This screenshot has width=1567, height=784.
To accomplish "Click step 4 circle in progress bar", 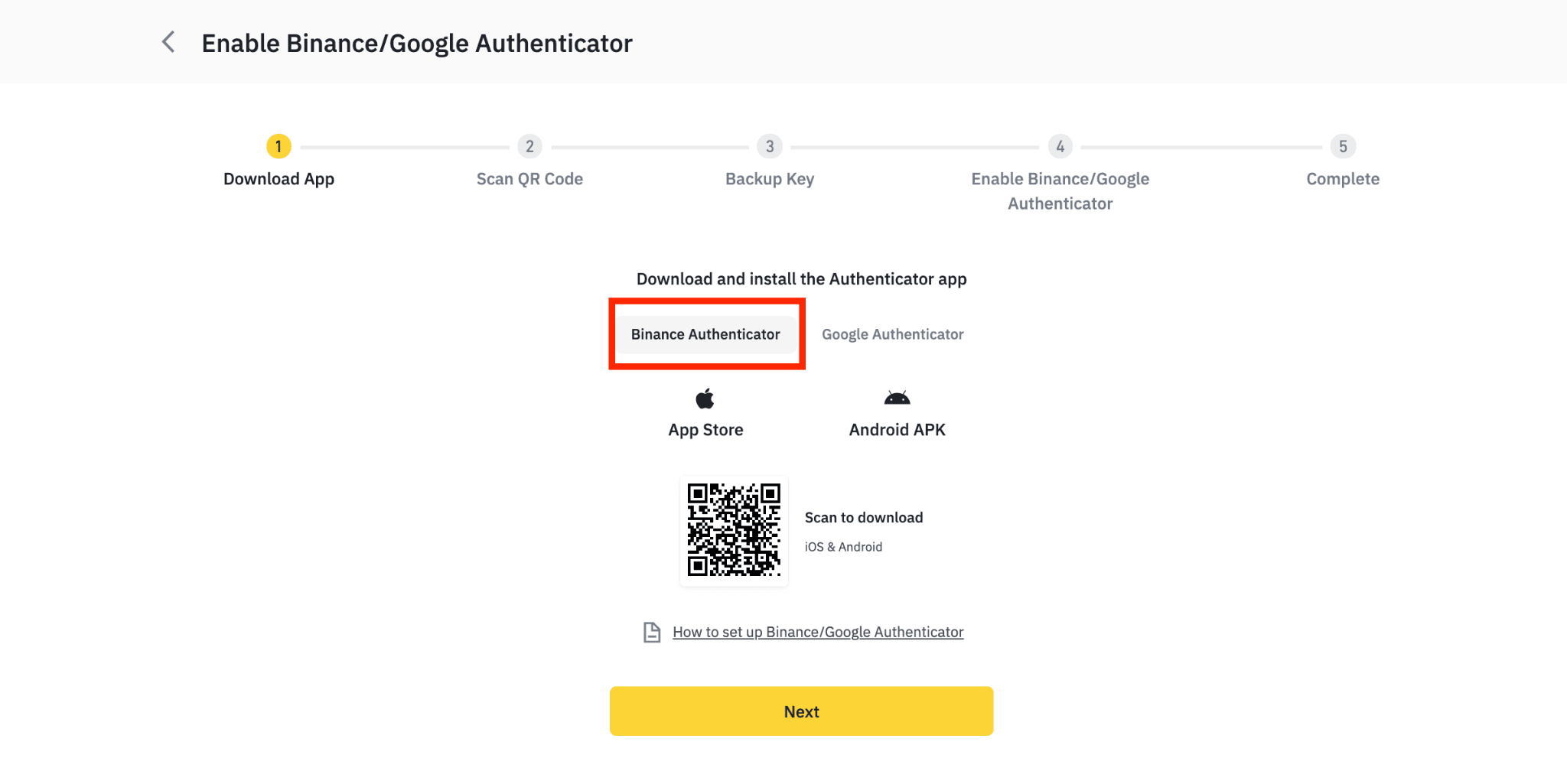I will click(x=1060, y=146).
